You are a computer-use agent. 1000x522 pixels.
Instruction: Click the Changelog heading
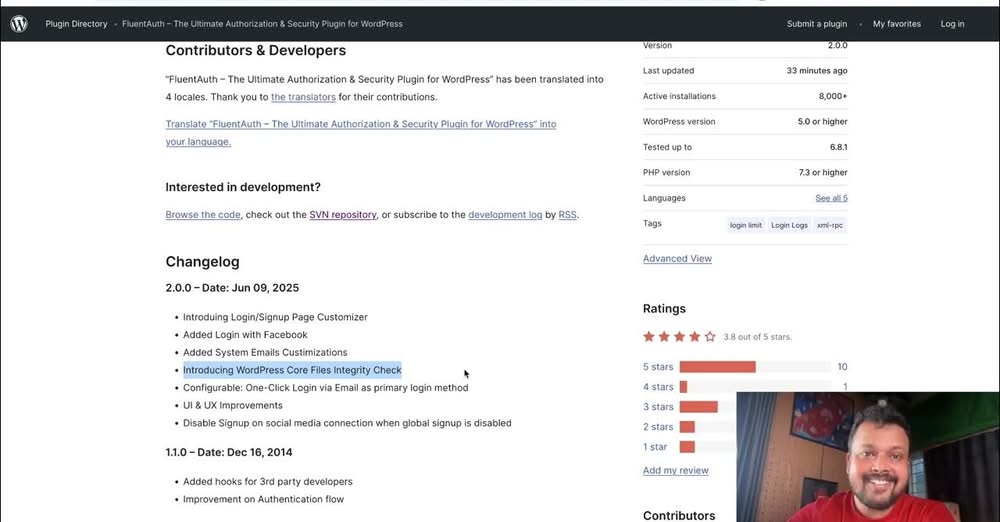point(202,262)
